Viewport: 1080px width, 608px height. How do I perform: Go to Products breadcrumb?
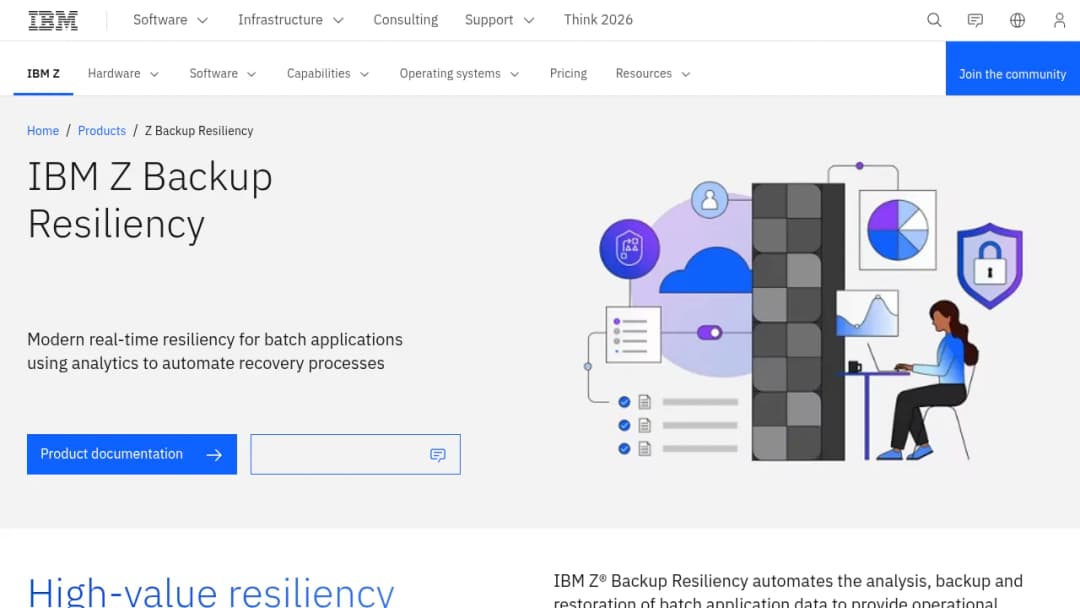click(102, 131)
